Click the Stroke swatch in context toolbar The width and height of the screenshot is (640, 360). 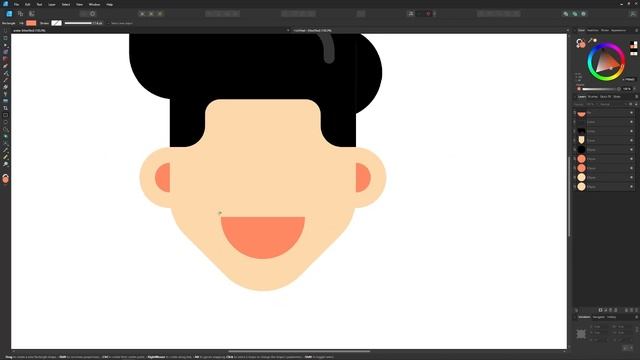pos(56,23)
